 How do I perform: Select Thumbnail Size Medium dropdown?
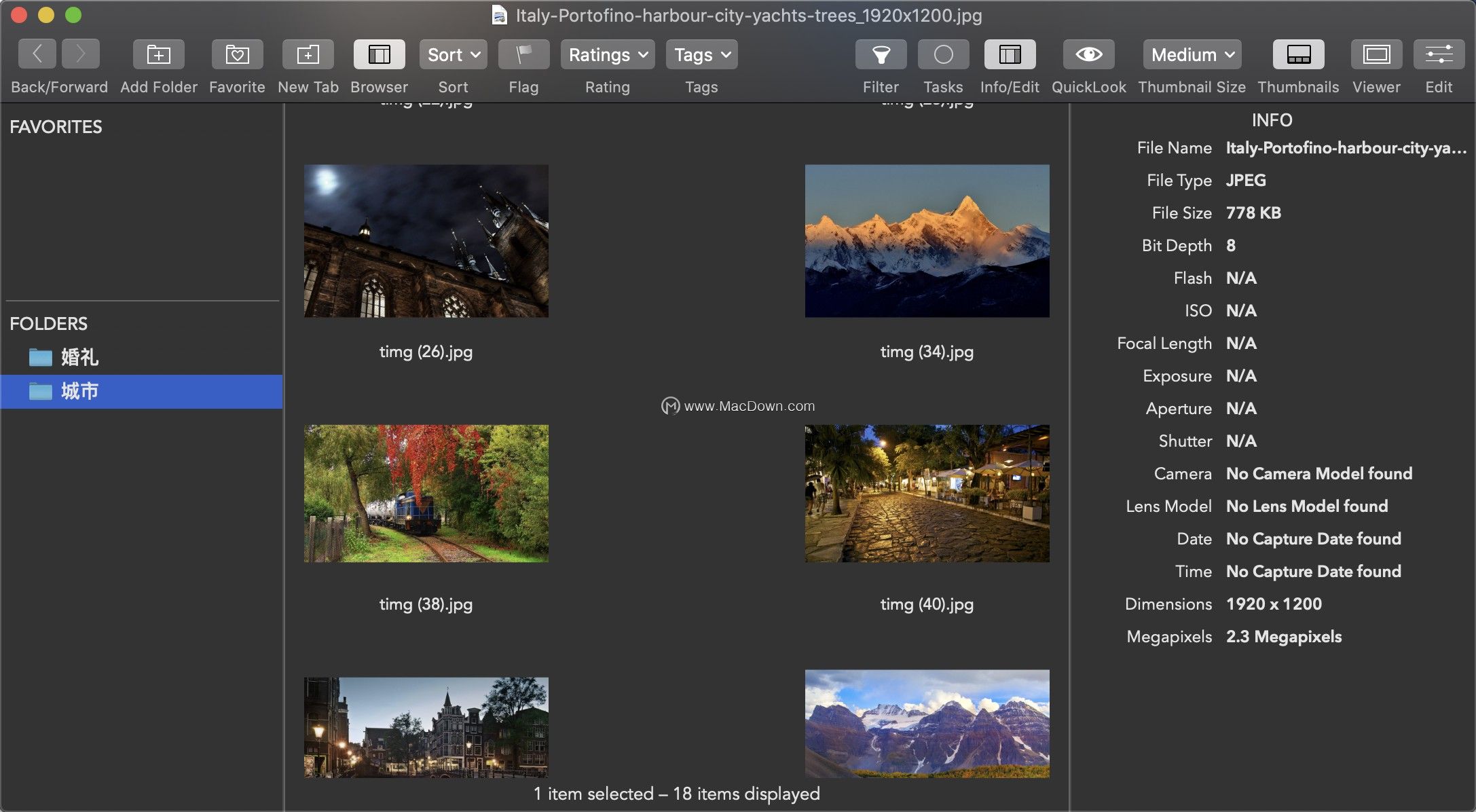pyautogui.click(x=1191, y=54)
